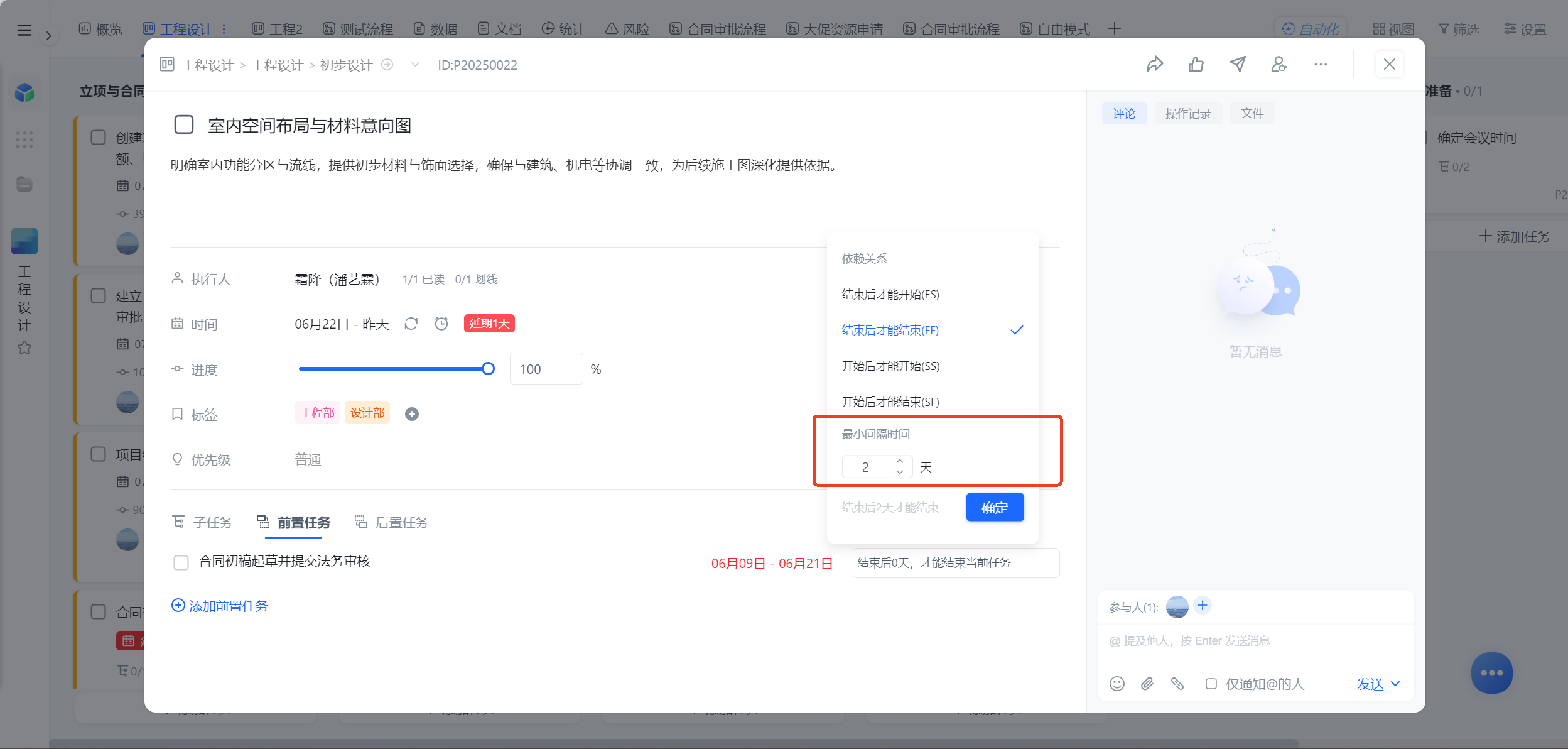Viewport: 1568px width, 749px height.
Task: Open the 风险 tab
Action: pos(627,29)
